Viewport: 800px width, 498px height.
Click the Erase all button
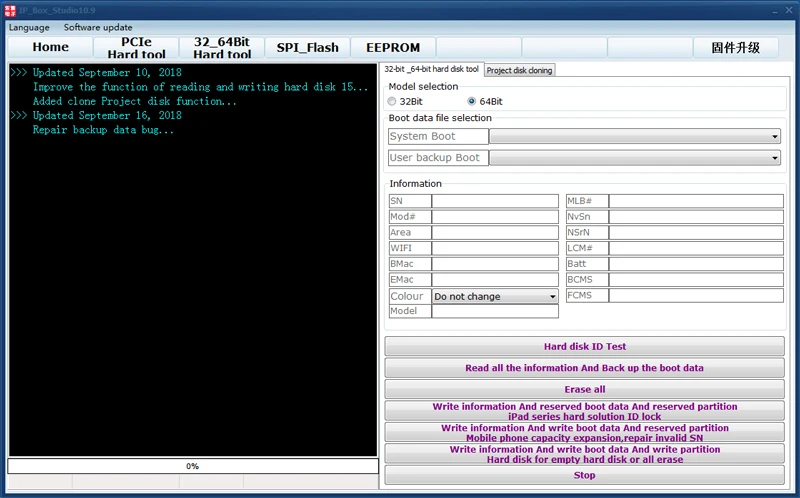[x=584, y=389]
